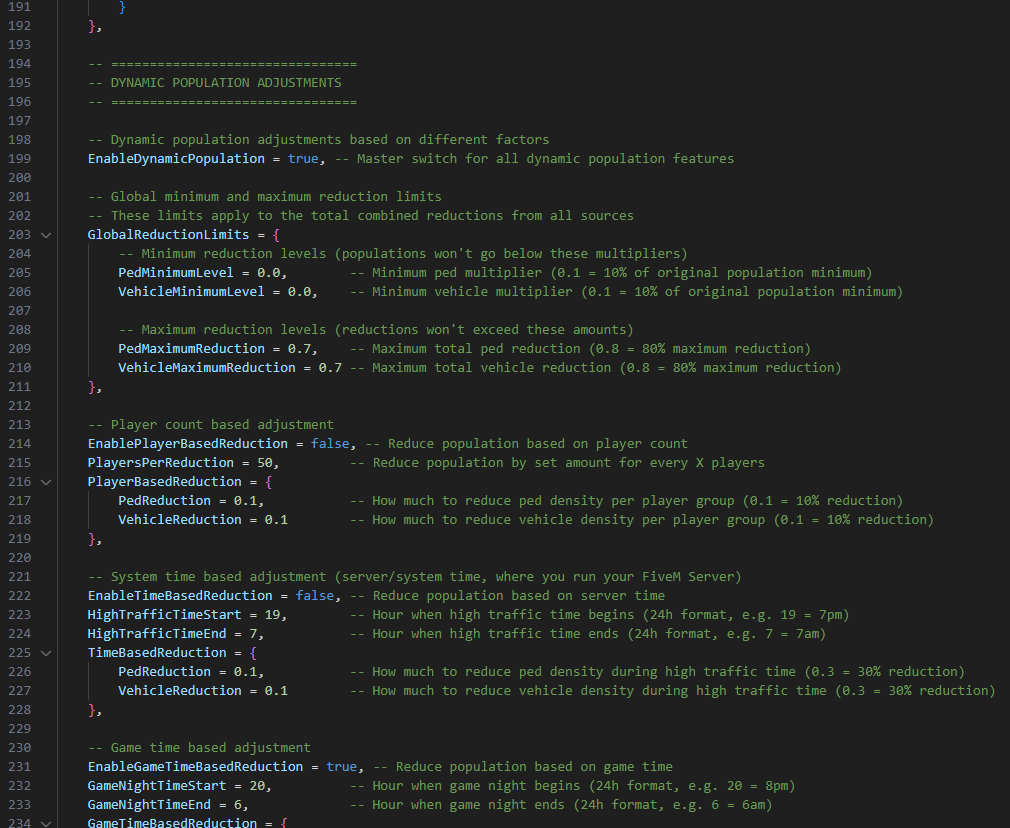Click PedMaximumReduction value 0.7
This screenshot has height=828, width=1010.
[299, 349]
